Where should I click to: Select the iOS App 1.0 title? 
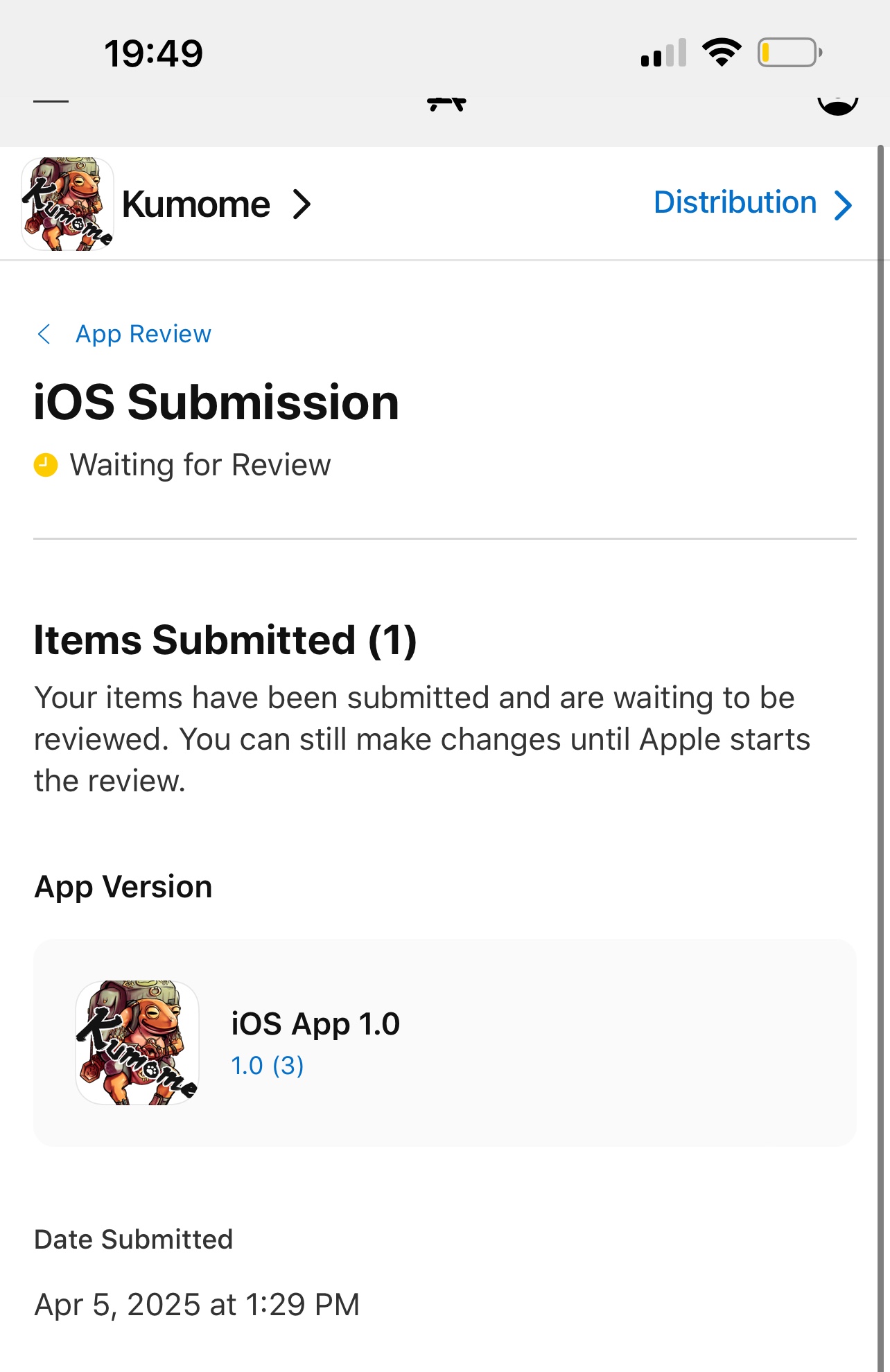pyautogui.click(x=315, y=1023)
